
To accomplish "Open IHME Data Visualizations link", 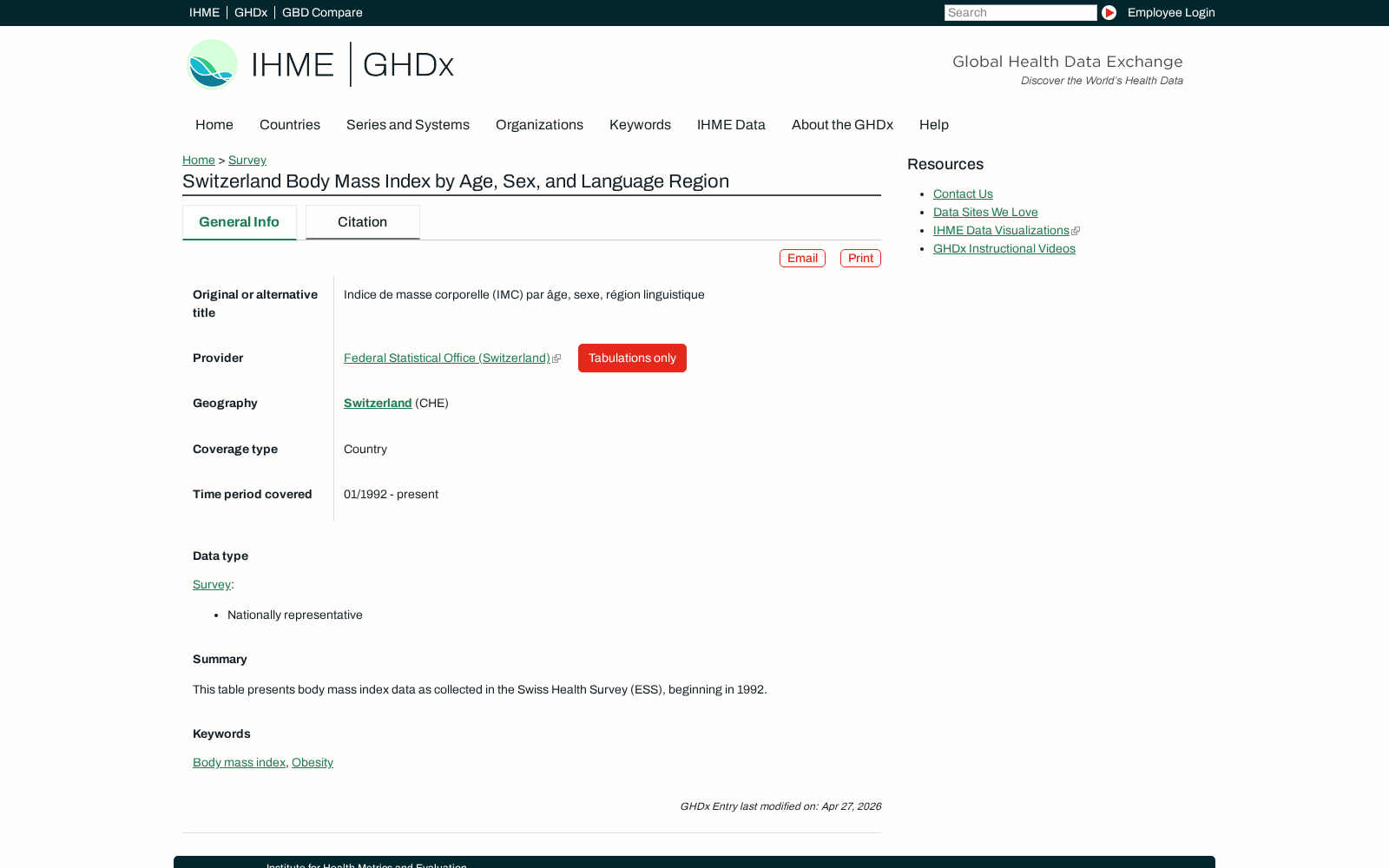I will [x=1002, y=230].
